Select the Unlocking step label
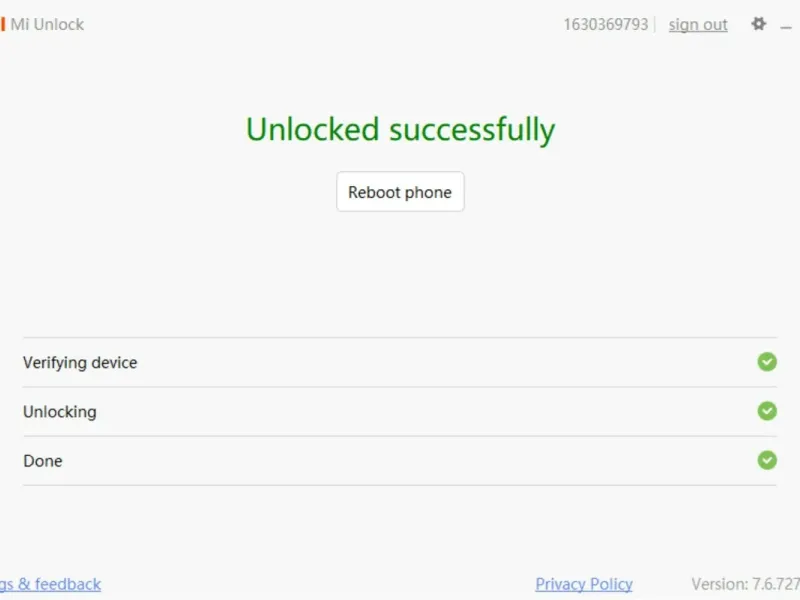This screenshot has width=800, height=600. [x=60, y=412]
